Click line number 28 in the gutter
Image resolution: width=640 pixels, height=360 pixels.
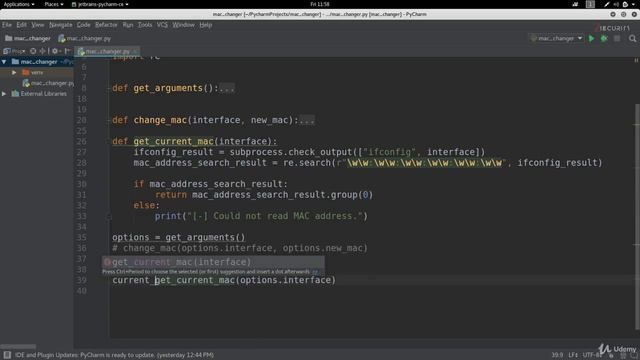click(82, 163)
